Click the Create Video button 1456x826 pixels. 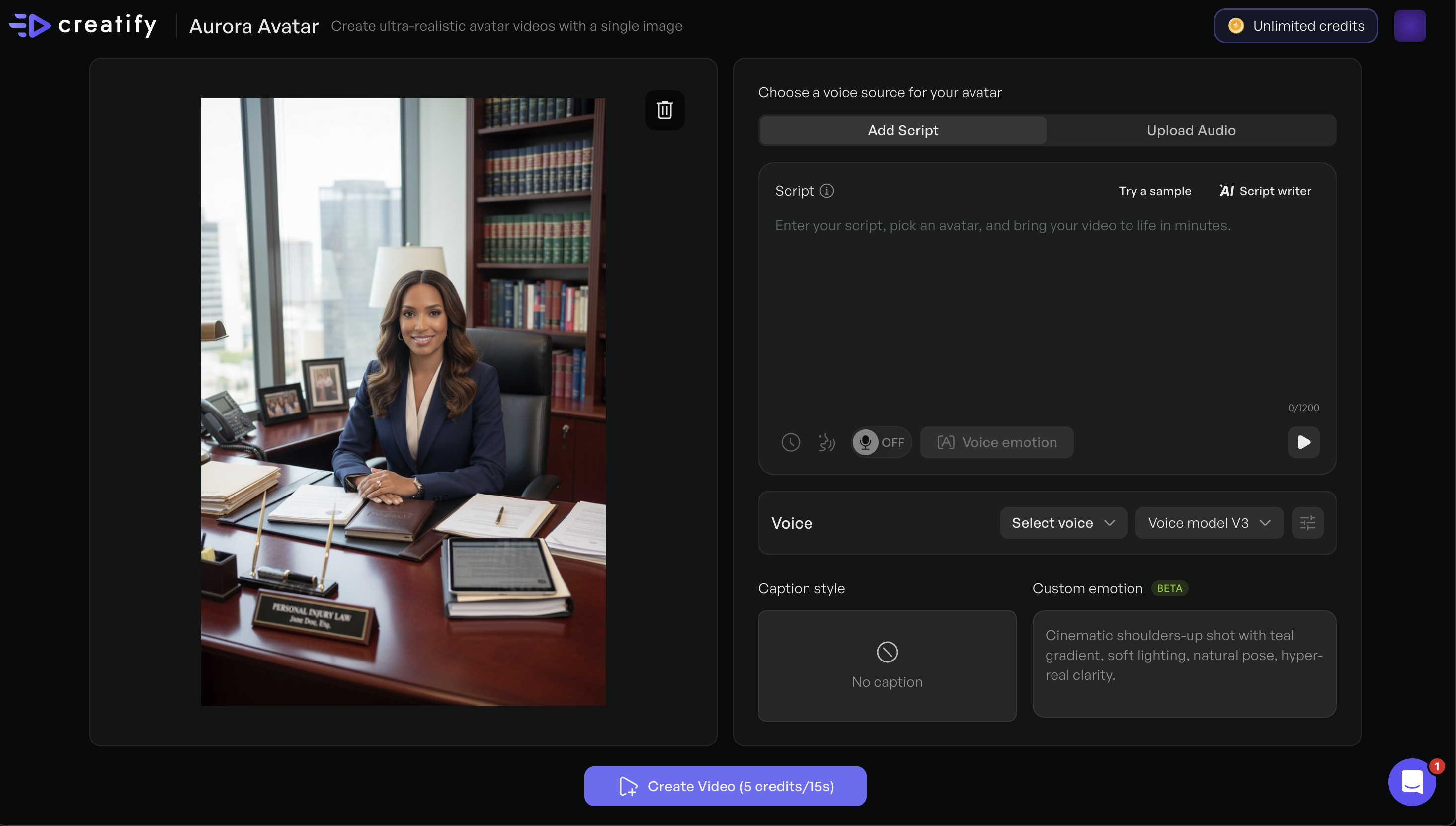point(725,786)
